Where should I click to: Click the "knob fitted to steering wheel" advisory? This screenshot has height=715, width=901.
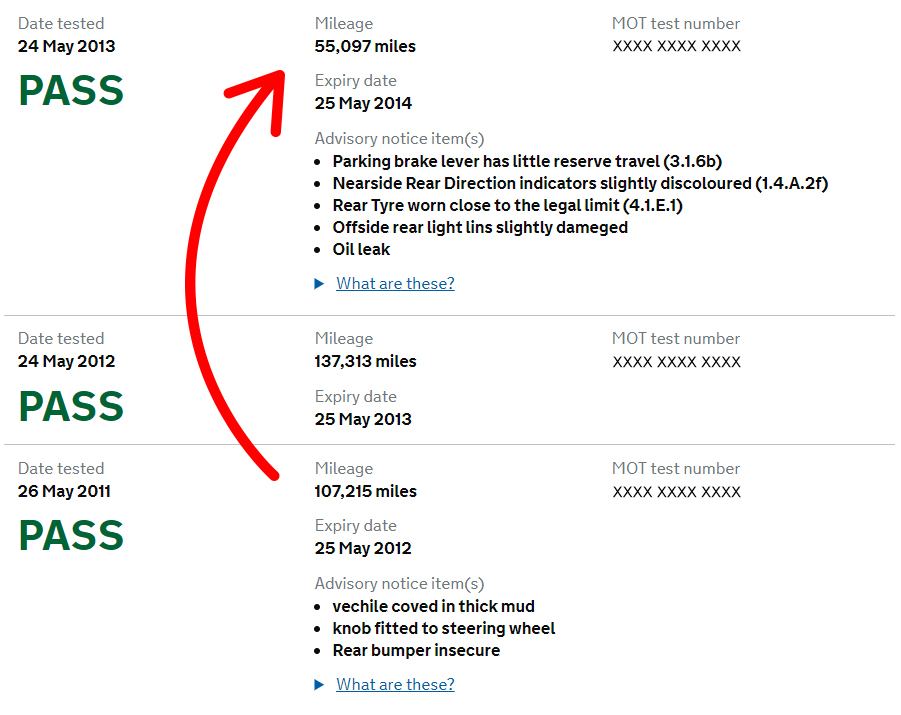click(444, 628)
